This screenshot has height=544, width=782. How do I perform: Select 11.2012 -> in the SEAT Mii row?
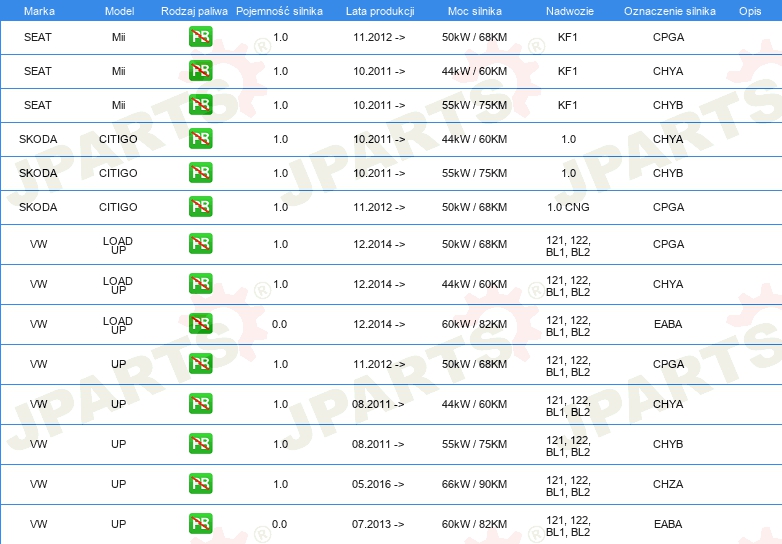tap(379, 37)
